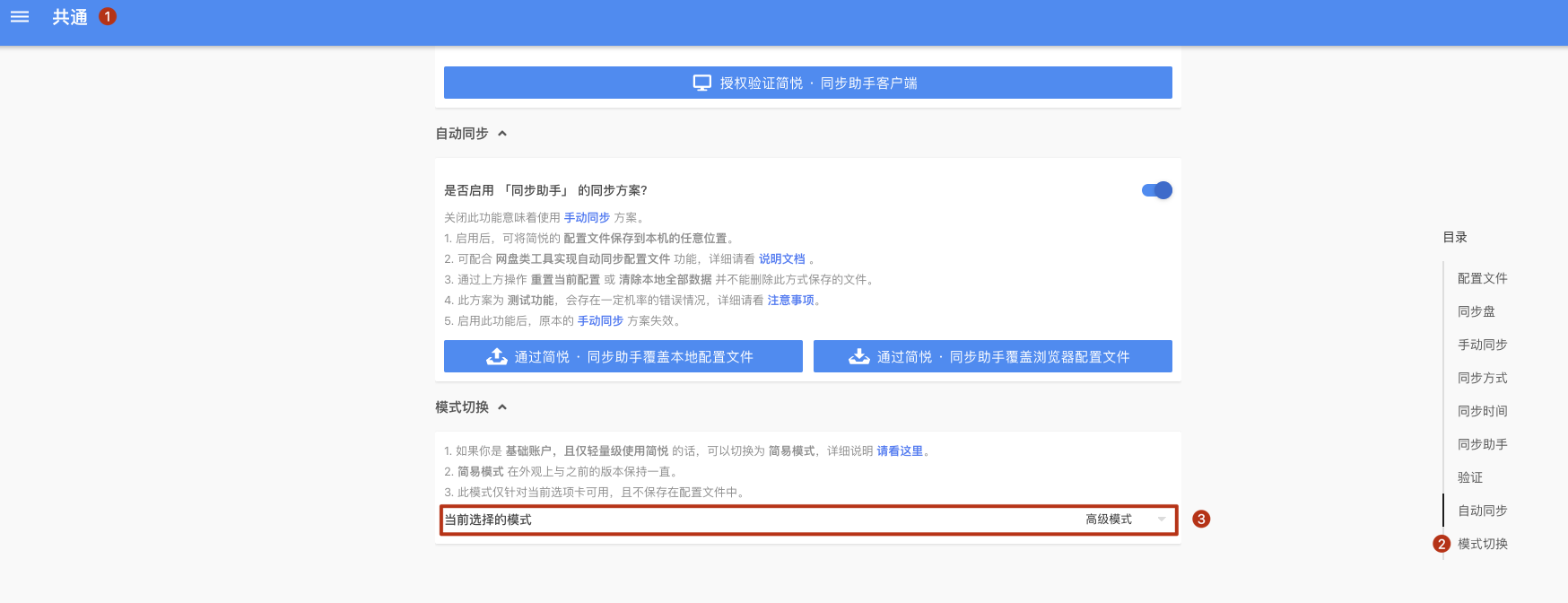Open 手动同步 link in first description line
Viewport: 1568px width, 603px height.
587,217
